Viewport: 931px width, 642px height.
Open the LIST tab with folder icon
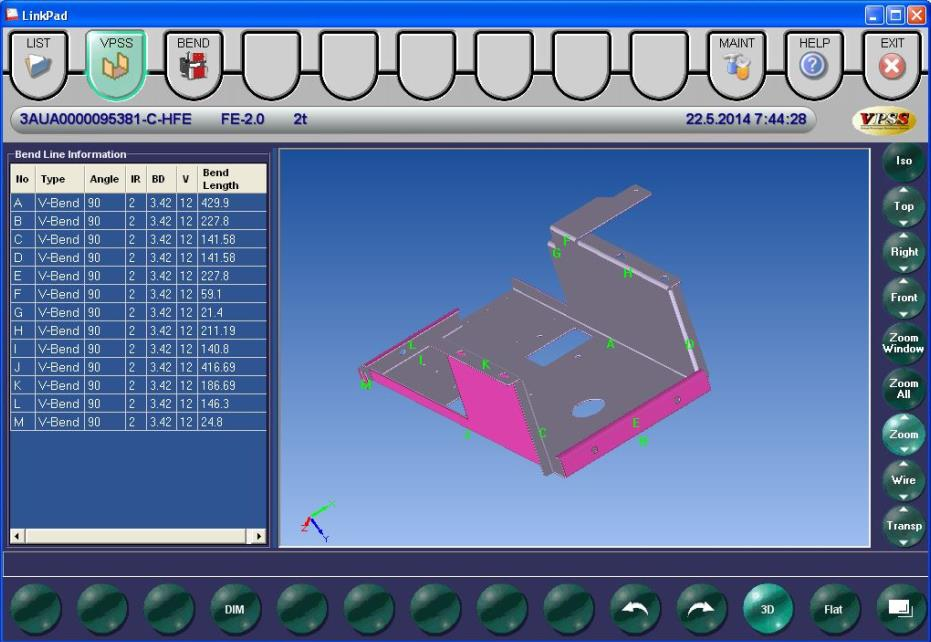pyautogui.click(x=39, y=64)
